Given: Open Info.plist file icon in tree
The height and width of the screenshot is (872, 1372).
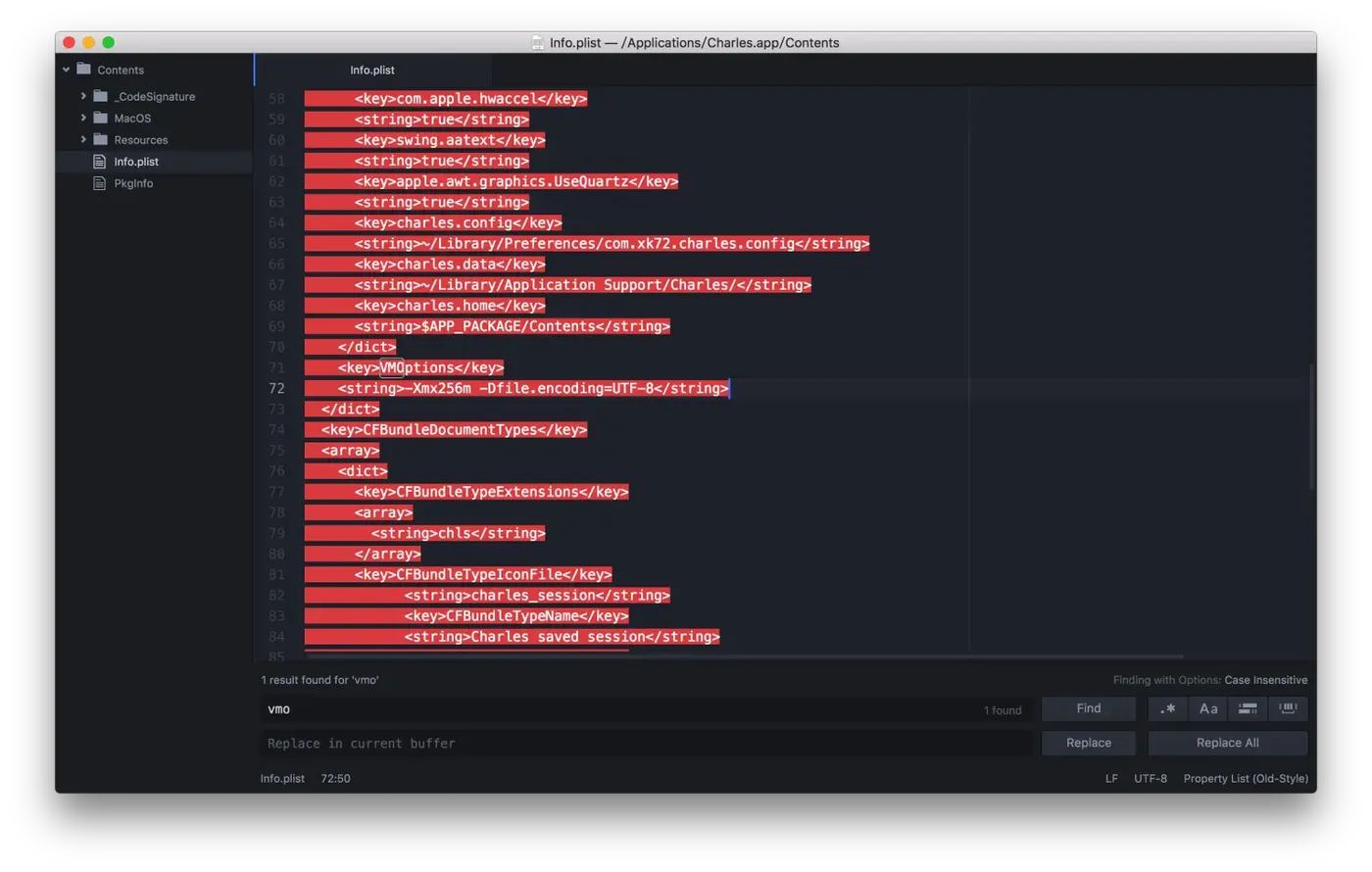Looking at the screenshot, I should pyautogui.click(x=99, y=162).
